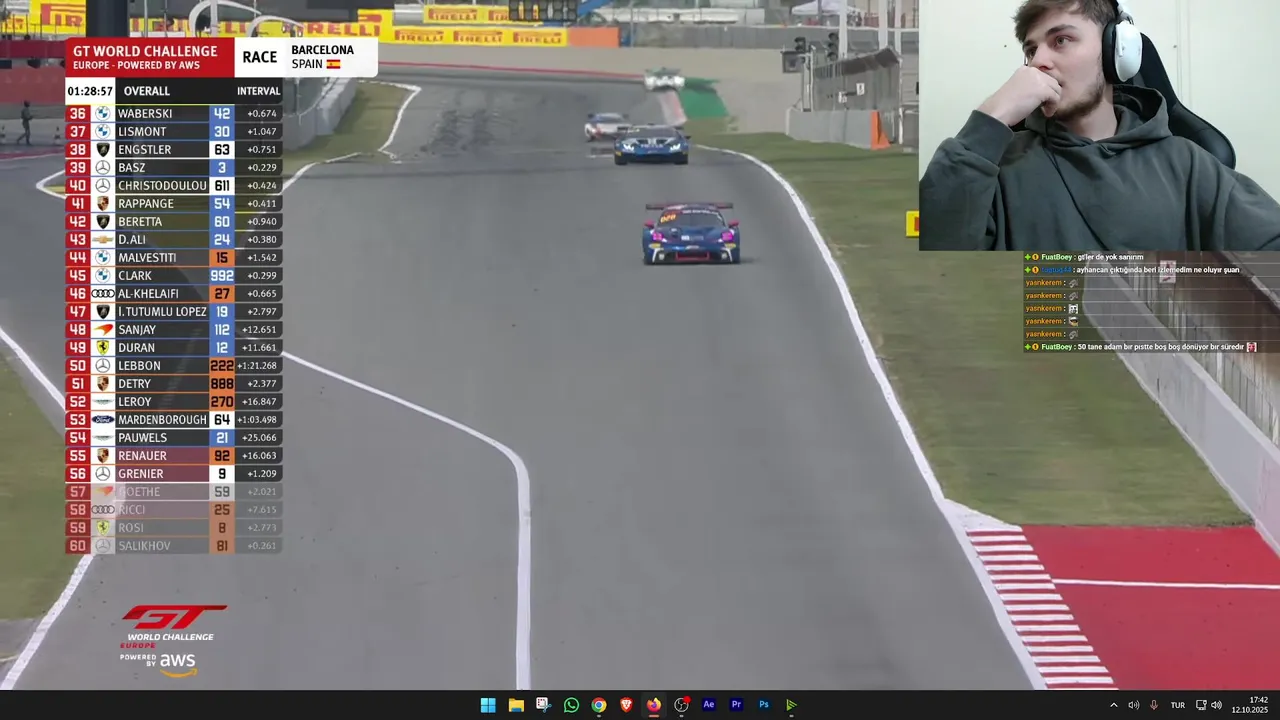This screenshot has width=1280, height=720.
Task: Click FustBoey's chat message about 50 tane adam
Action: 1140,347
